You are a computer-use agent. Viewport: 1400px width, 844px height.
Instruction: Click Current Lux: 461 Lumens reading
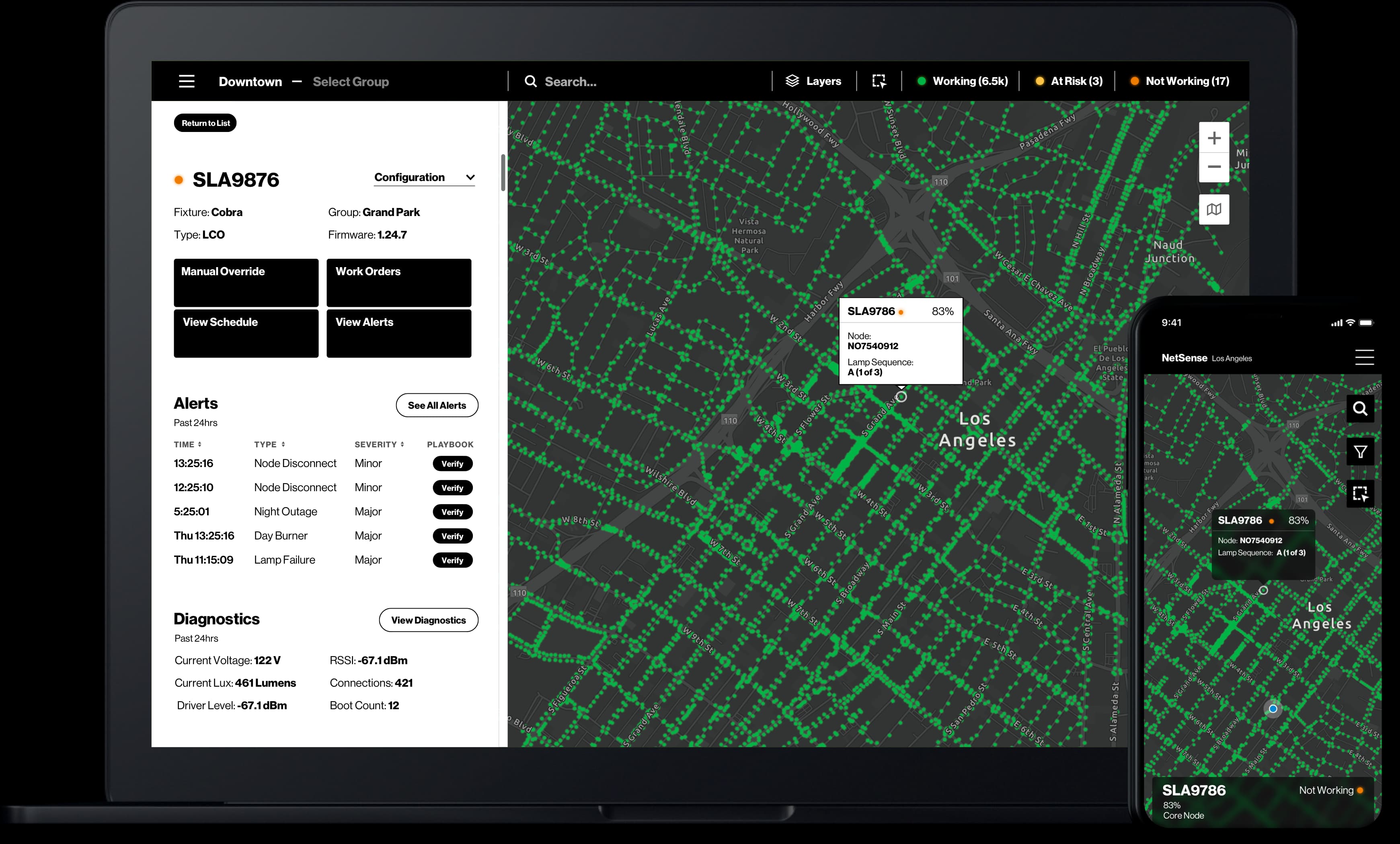click(x=235, y=683)
